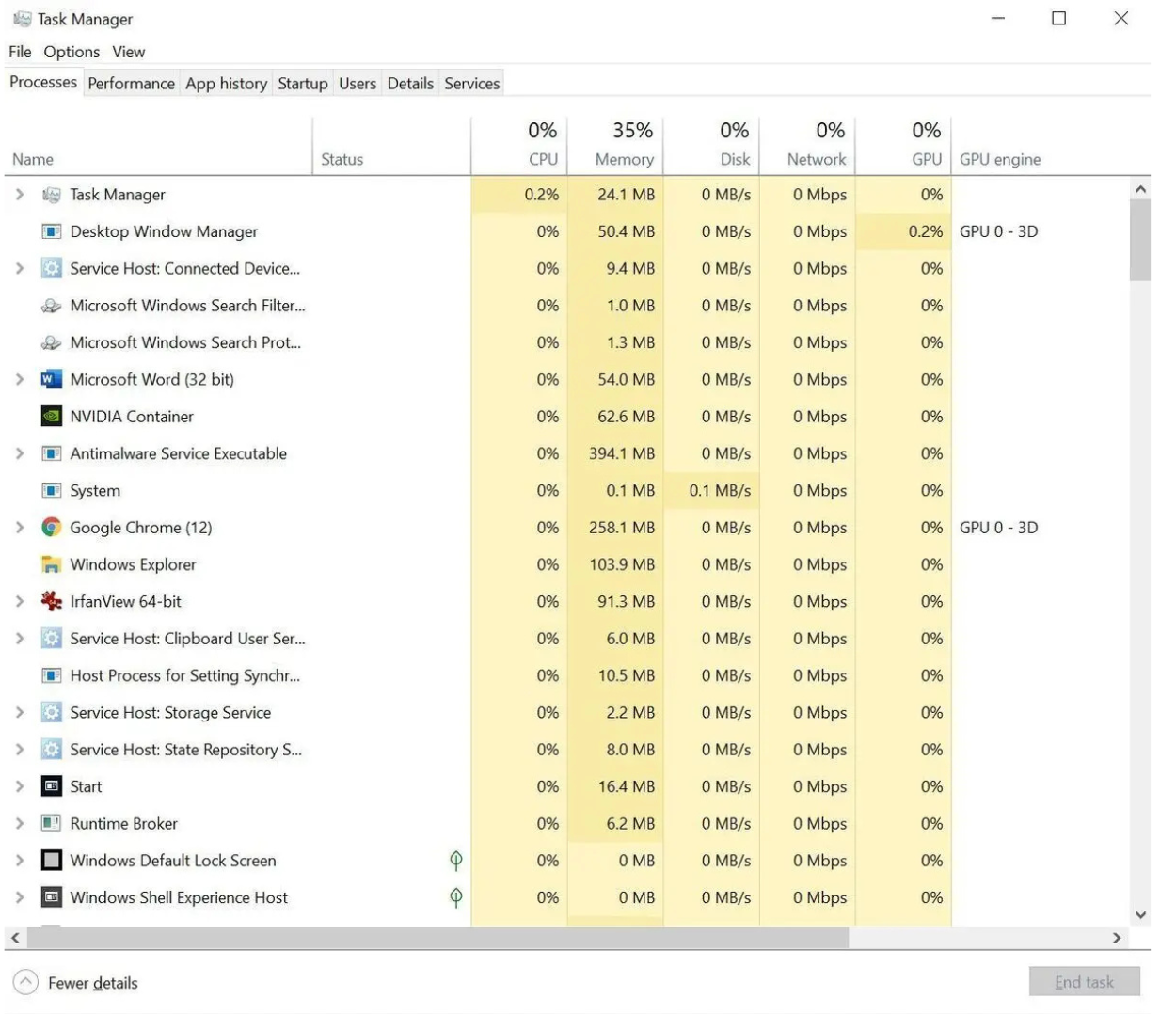Screen dimensions: 1176x1014
Task: Click the Host Process for Setting Synchronization icon
Action: click(x=52, y=675)
